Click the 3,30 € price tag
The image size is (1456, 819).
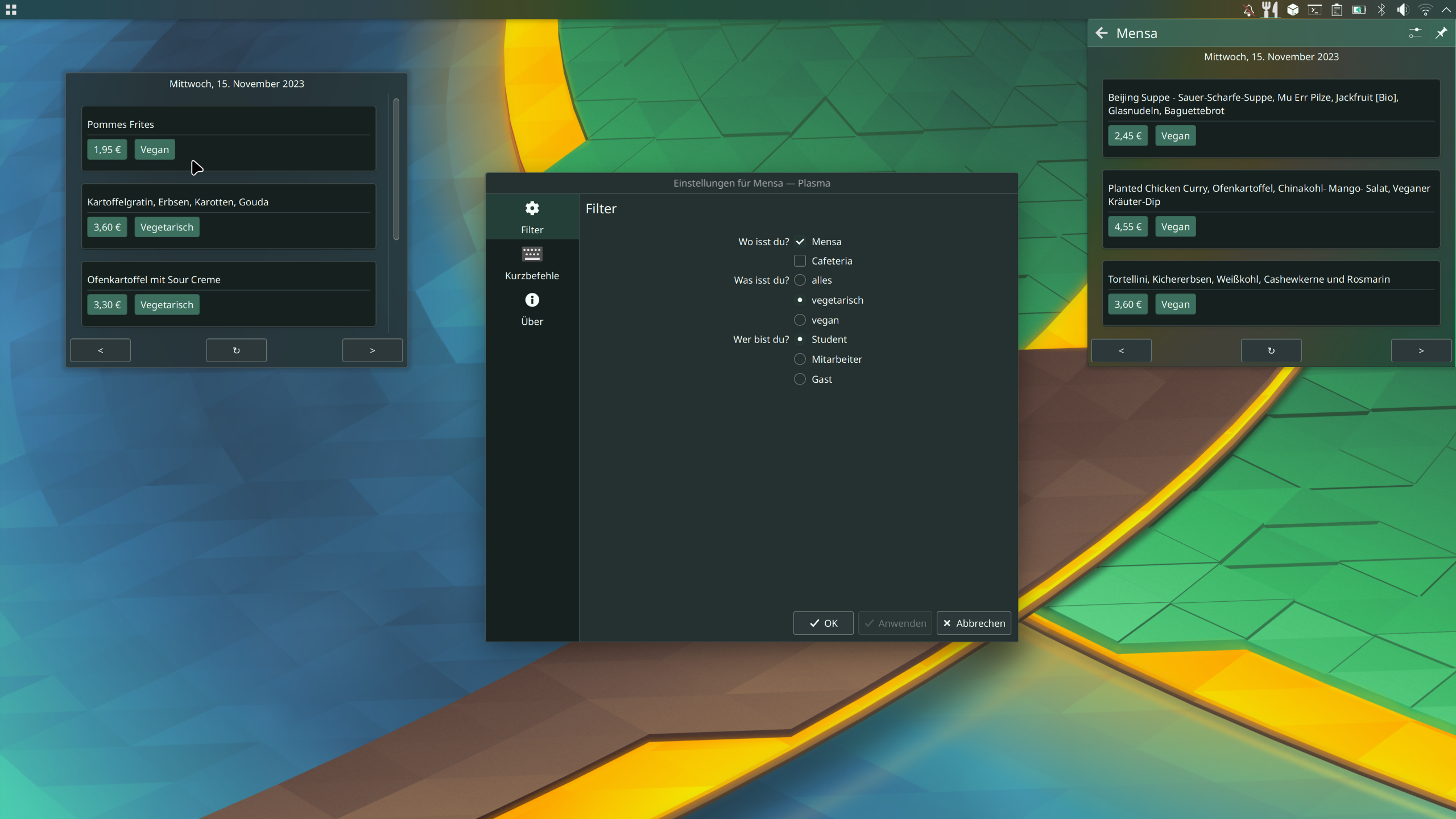coord(107,305)
